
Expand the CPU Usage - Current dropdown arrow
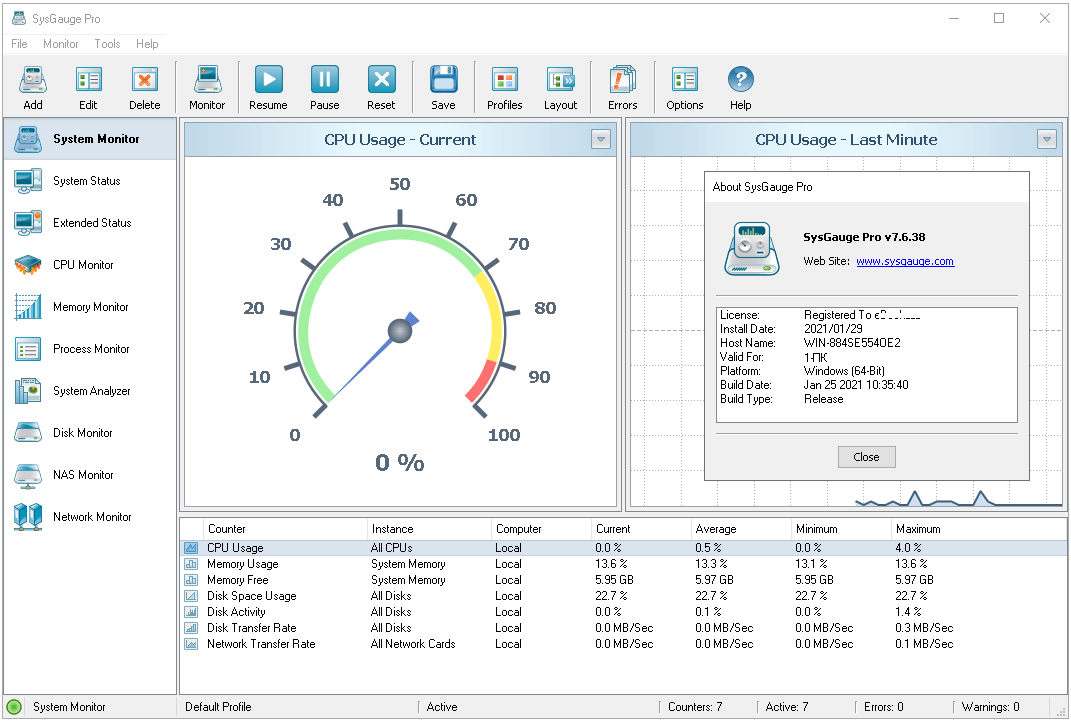point(600,140)
